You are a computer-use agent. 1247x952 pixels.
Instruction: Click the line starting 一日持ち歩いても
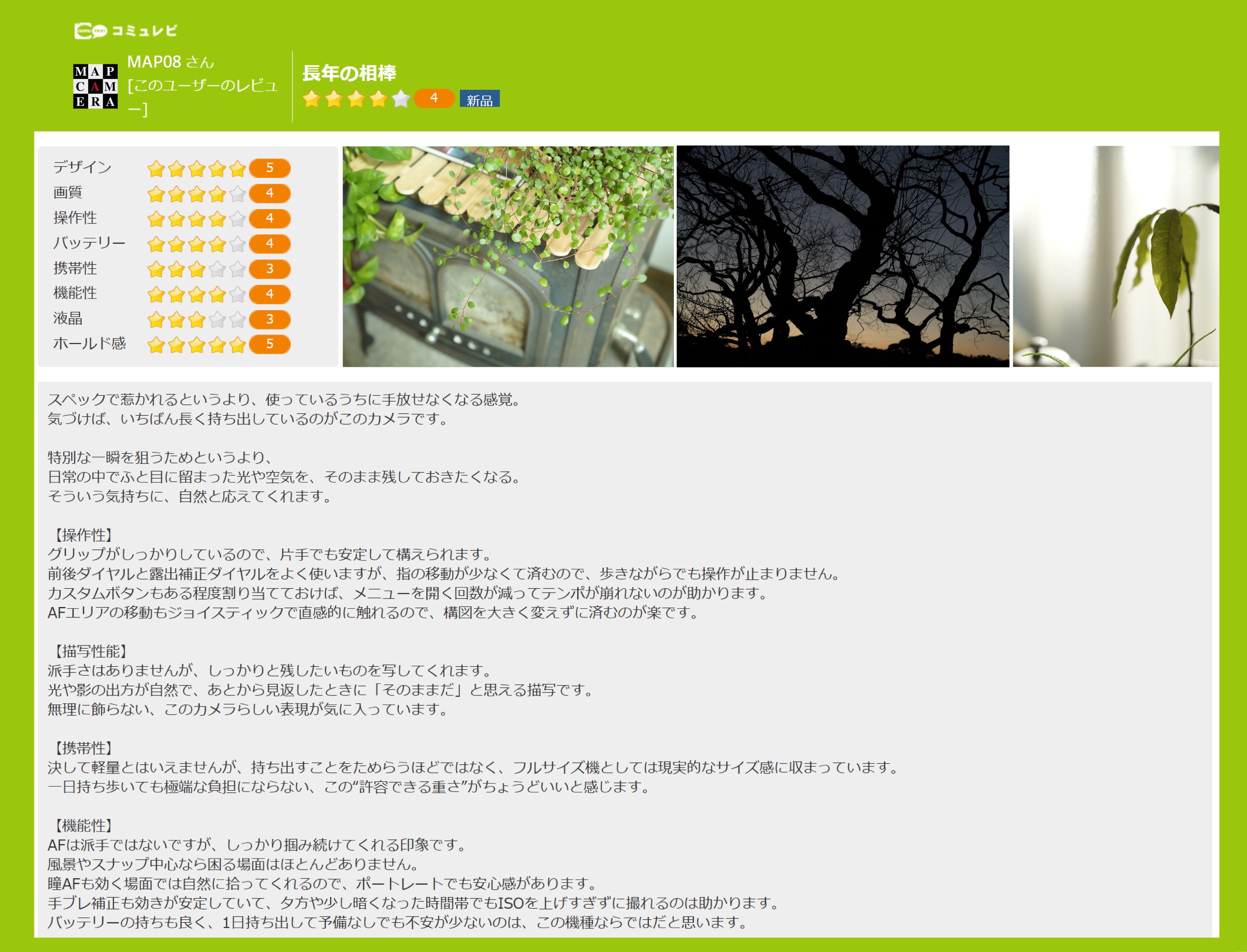[x=349, y=787]
